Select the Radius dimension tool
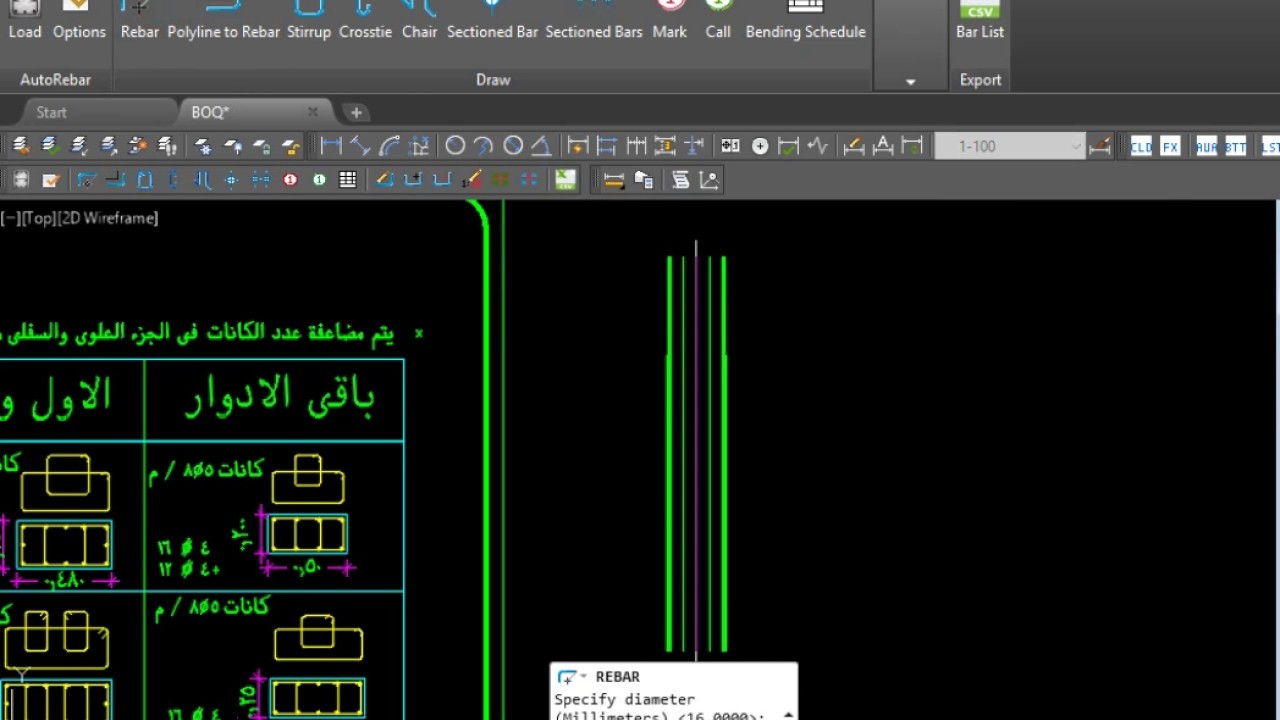The height and width of the screenshot is (720, 1280). point(455,146)
